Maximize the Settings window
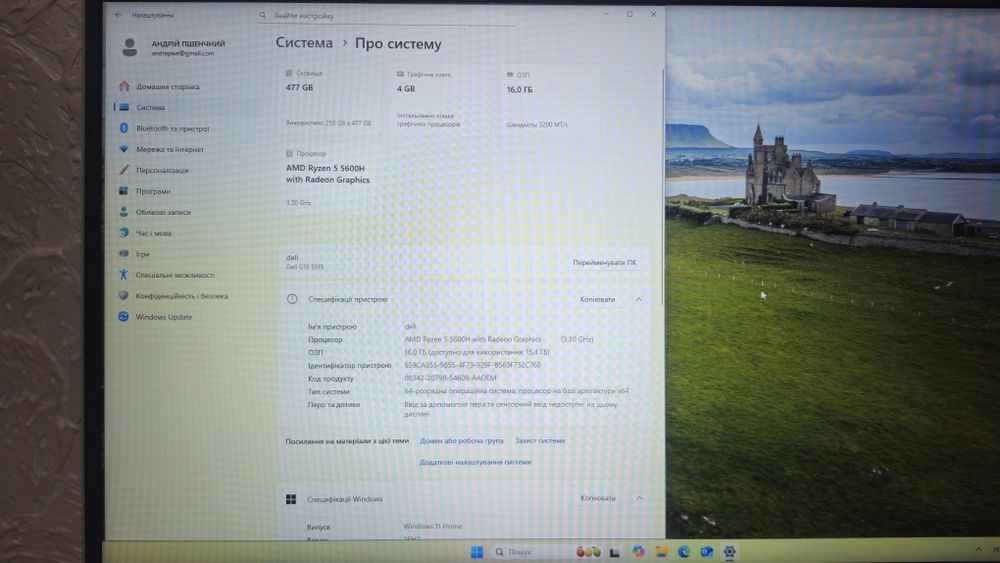This screenshot has height=563, width=1000. point(629,14)
